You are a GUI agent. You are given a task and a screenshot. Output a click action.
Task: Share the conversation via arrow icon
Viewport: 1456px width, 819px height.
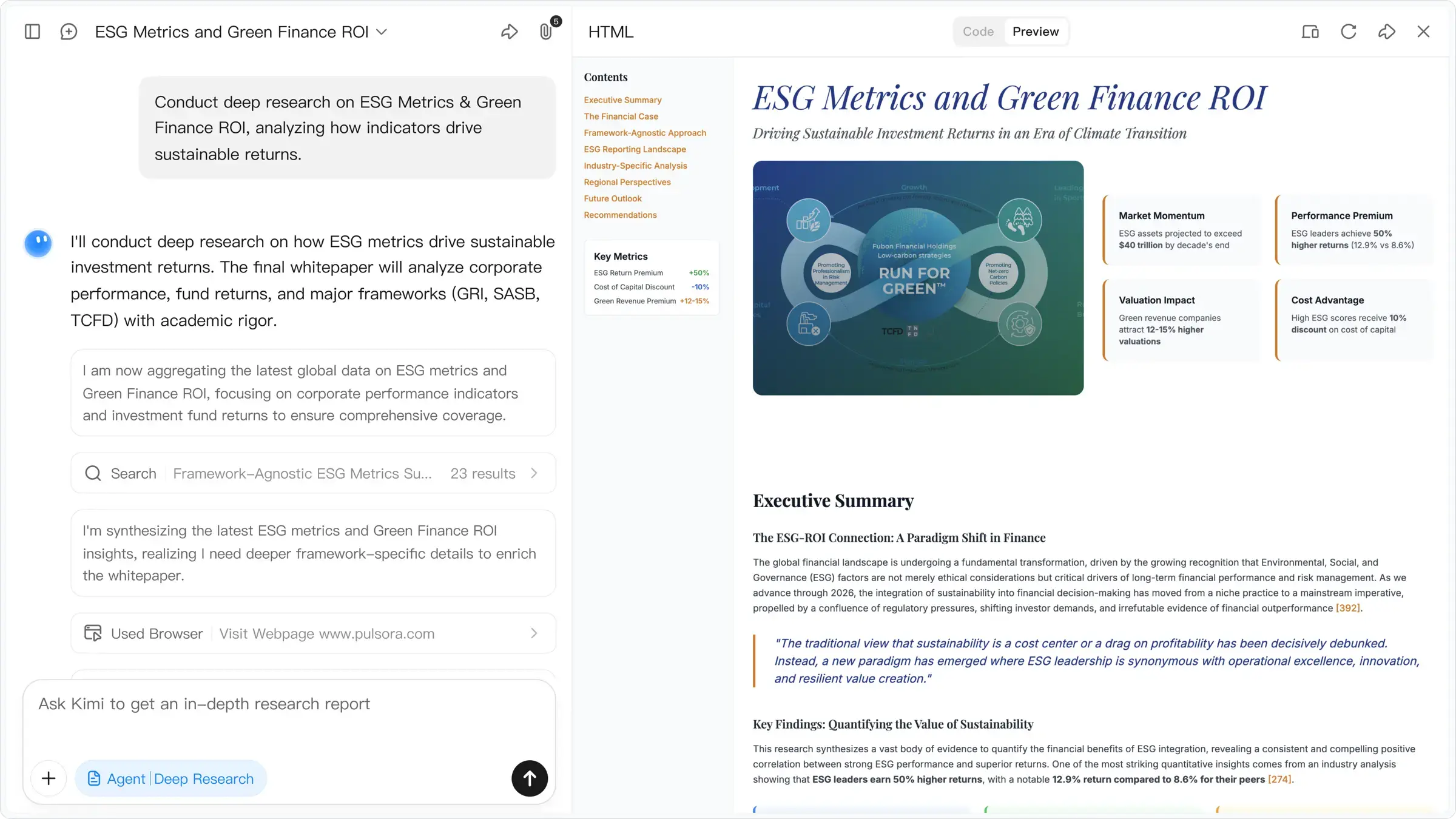[509, 32]
